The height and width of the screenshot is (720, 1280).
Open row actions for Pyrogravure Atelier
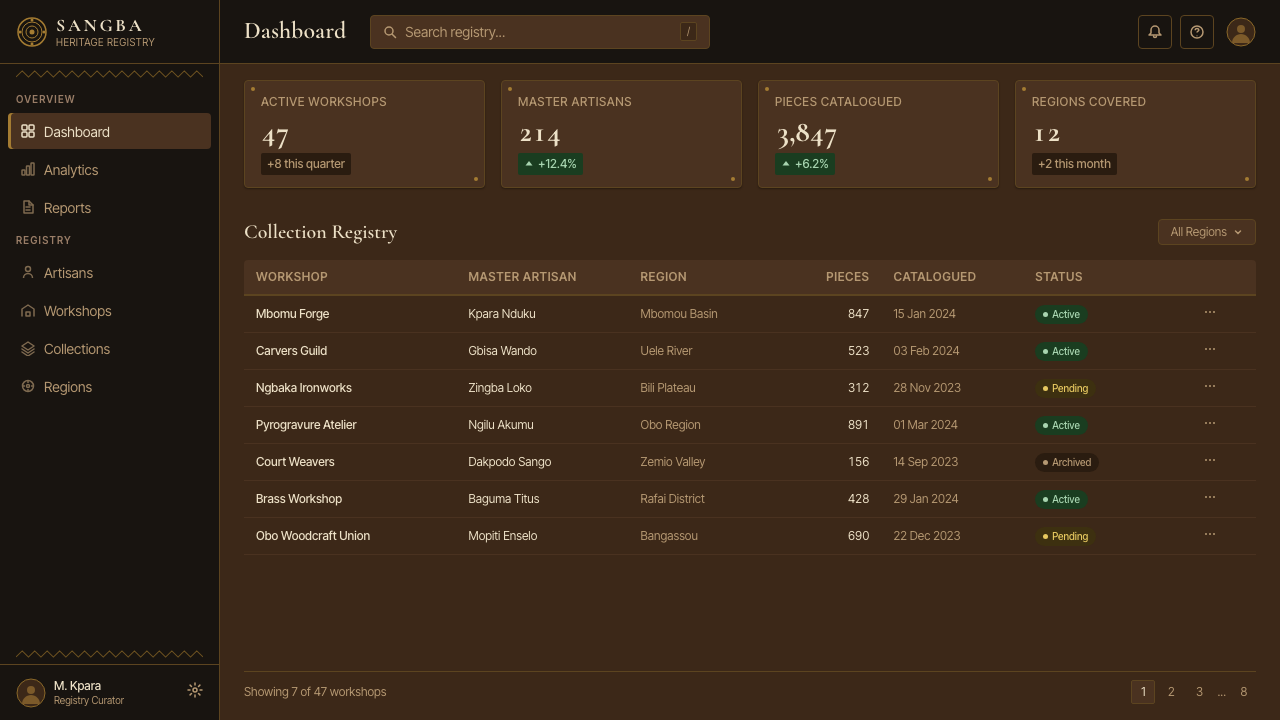pos(1210,423)
